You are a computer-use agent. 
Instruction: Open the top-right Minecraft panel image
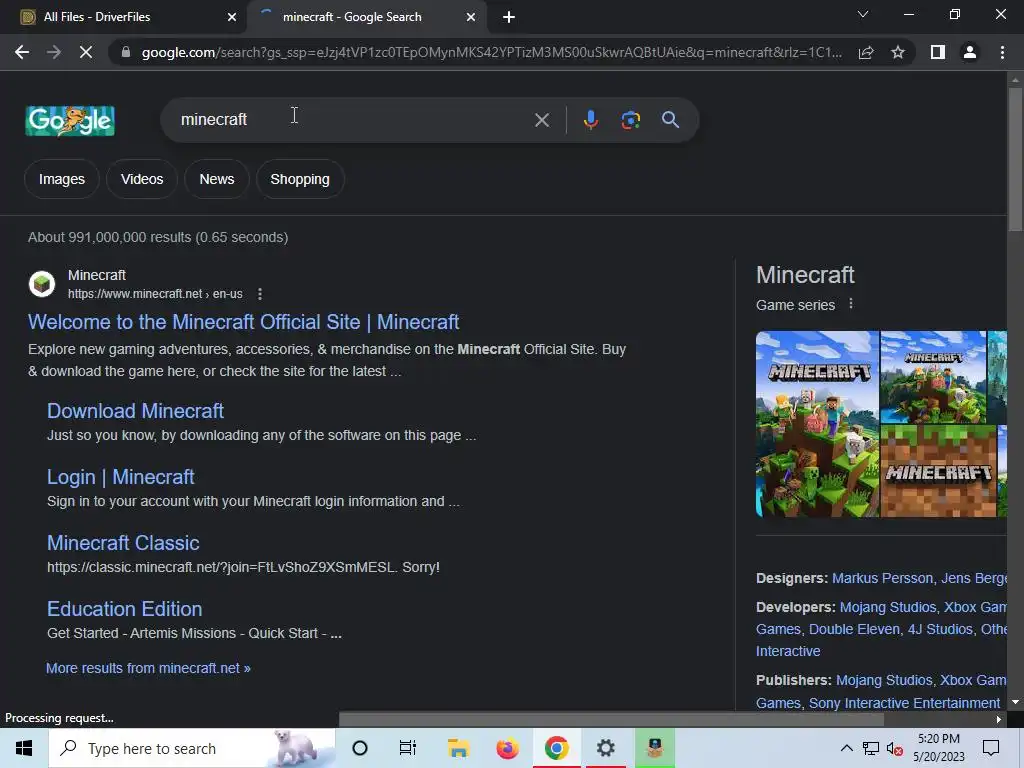(933, 377)
